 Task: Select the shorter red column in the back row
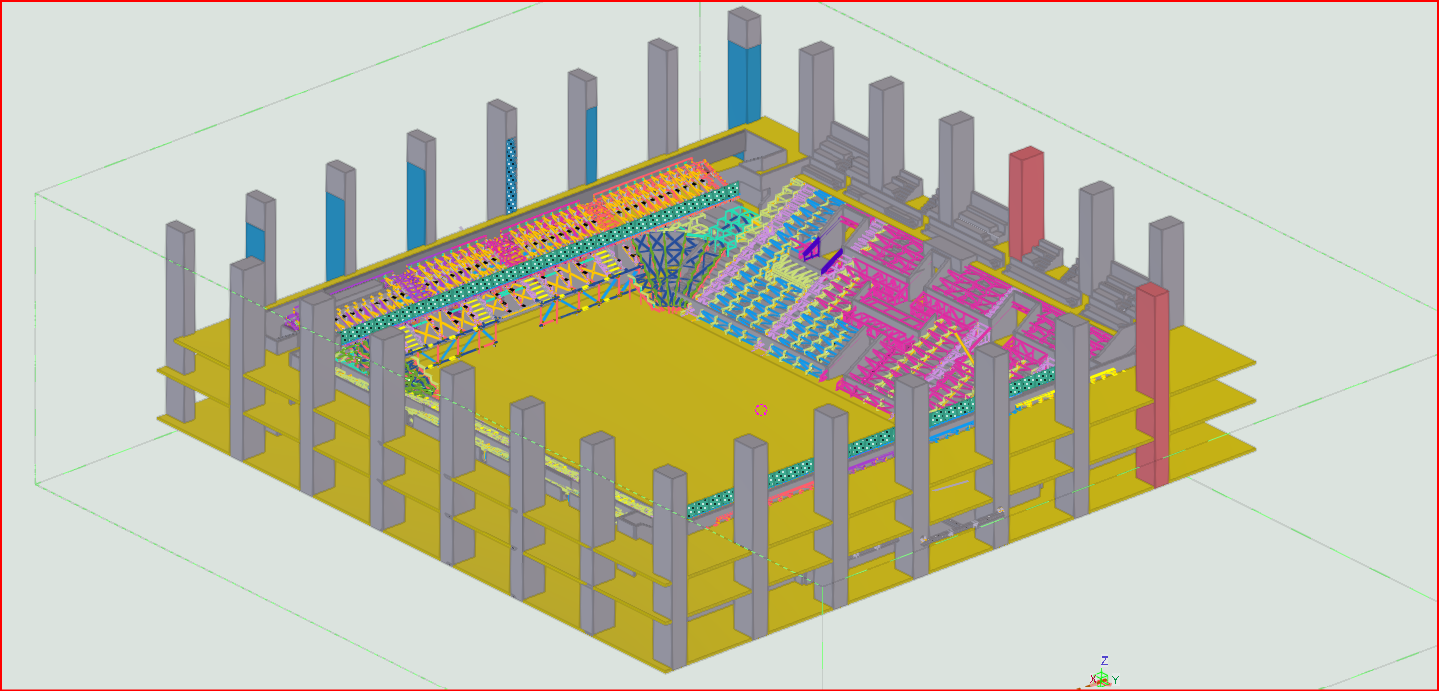click(1026, 202)
